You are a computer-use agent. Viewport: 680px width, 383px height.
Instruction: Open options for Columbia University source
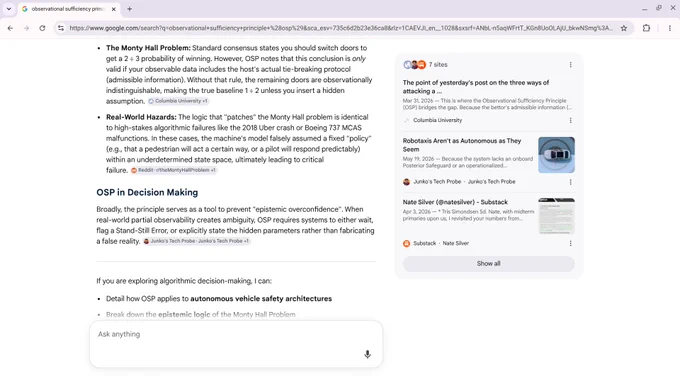(570, 120)
